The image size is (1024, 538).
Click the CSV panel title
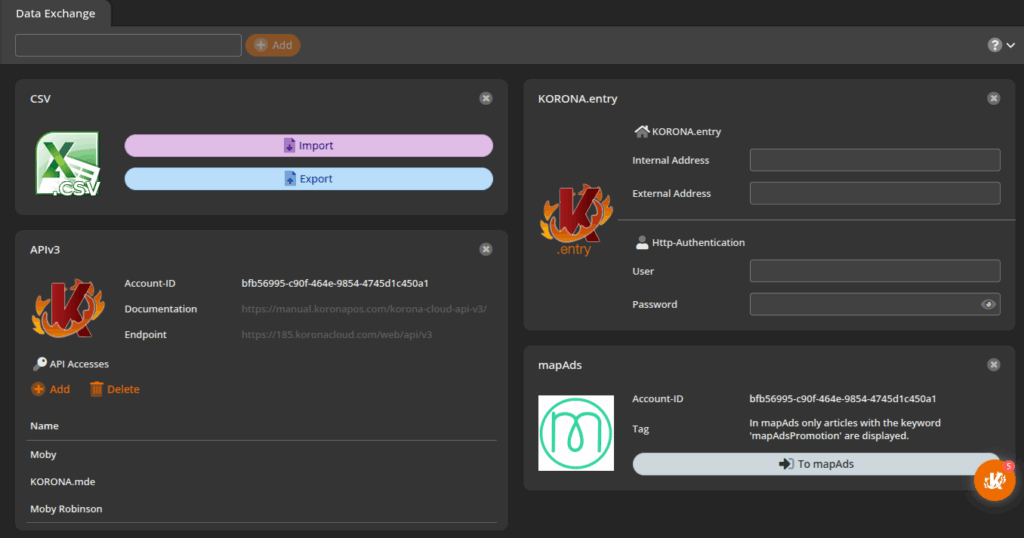40,99
